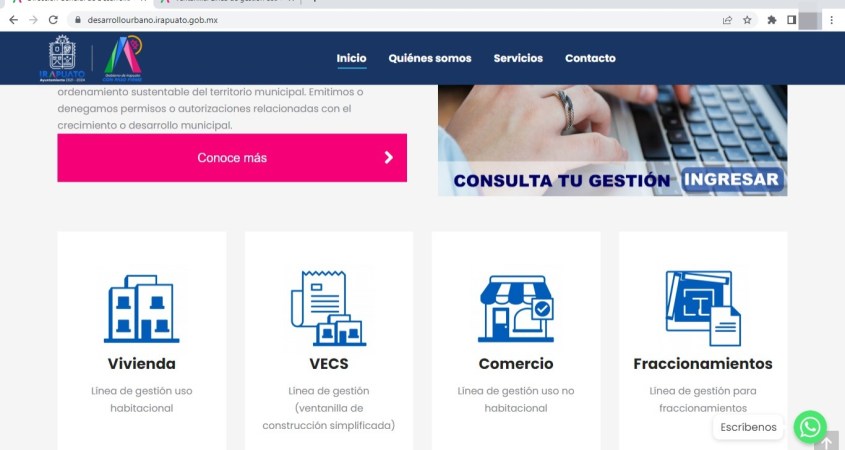The width and height of the screenshot is (845, 450).
Task: Go to Quiénes somos in navigation
Action: [x=430, y=58]
